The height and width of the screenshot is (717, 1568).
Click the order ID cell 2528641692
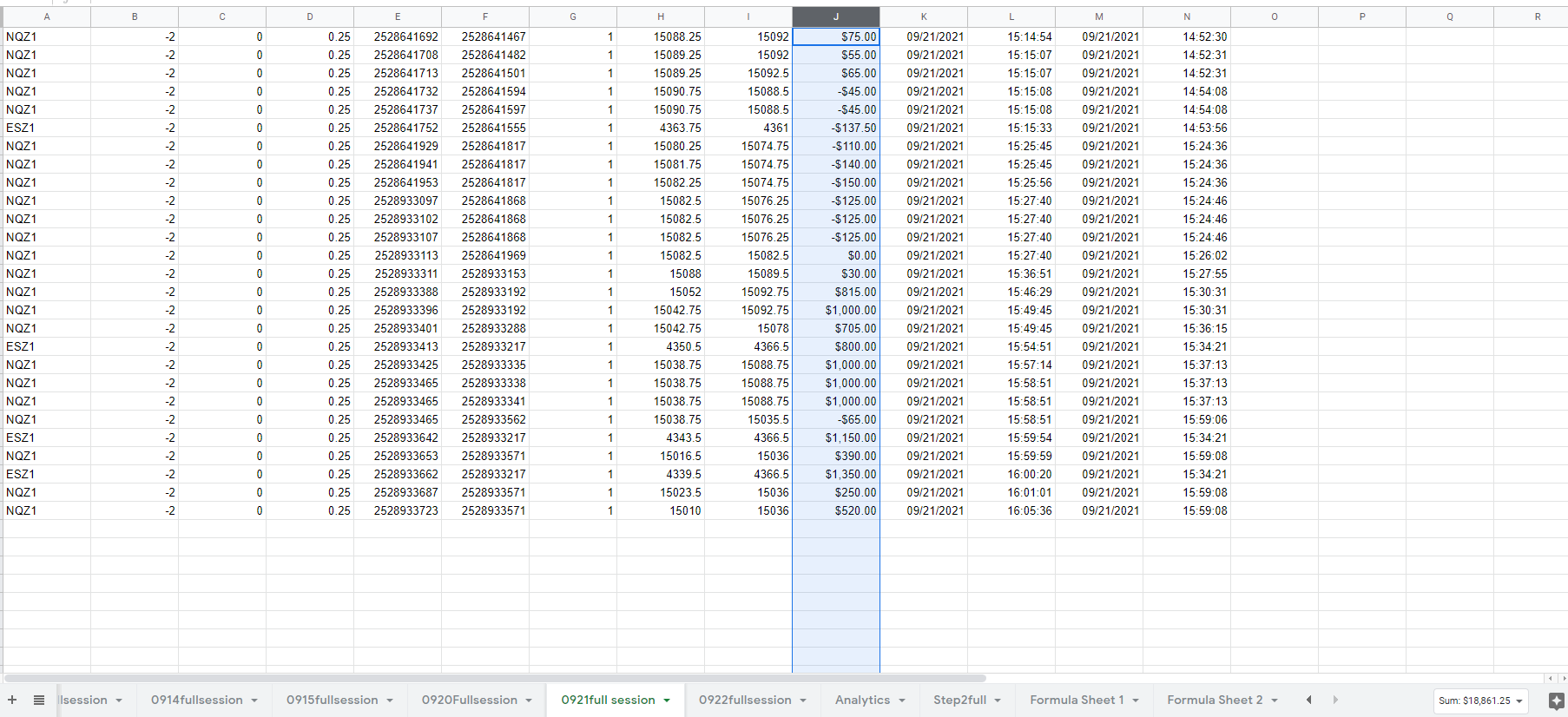pos(398,36)
